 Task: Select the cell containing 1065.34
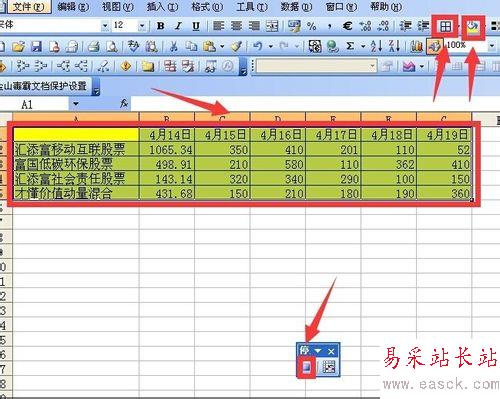pyautogui.click(x=167, y=150)
